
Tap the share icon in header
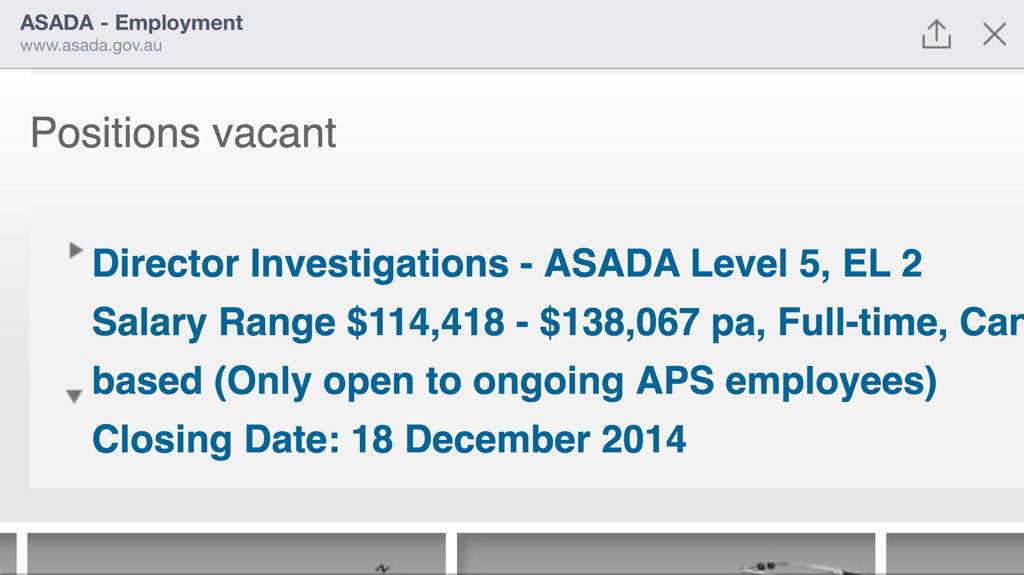point(935,35)
